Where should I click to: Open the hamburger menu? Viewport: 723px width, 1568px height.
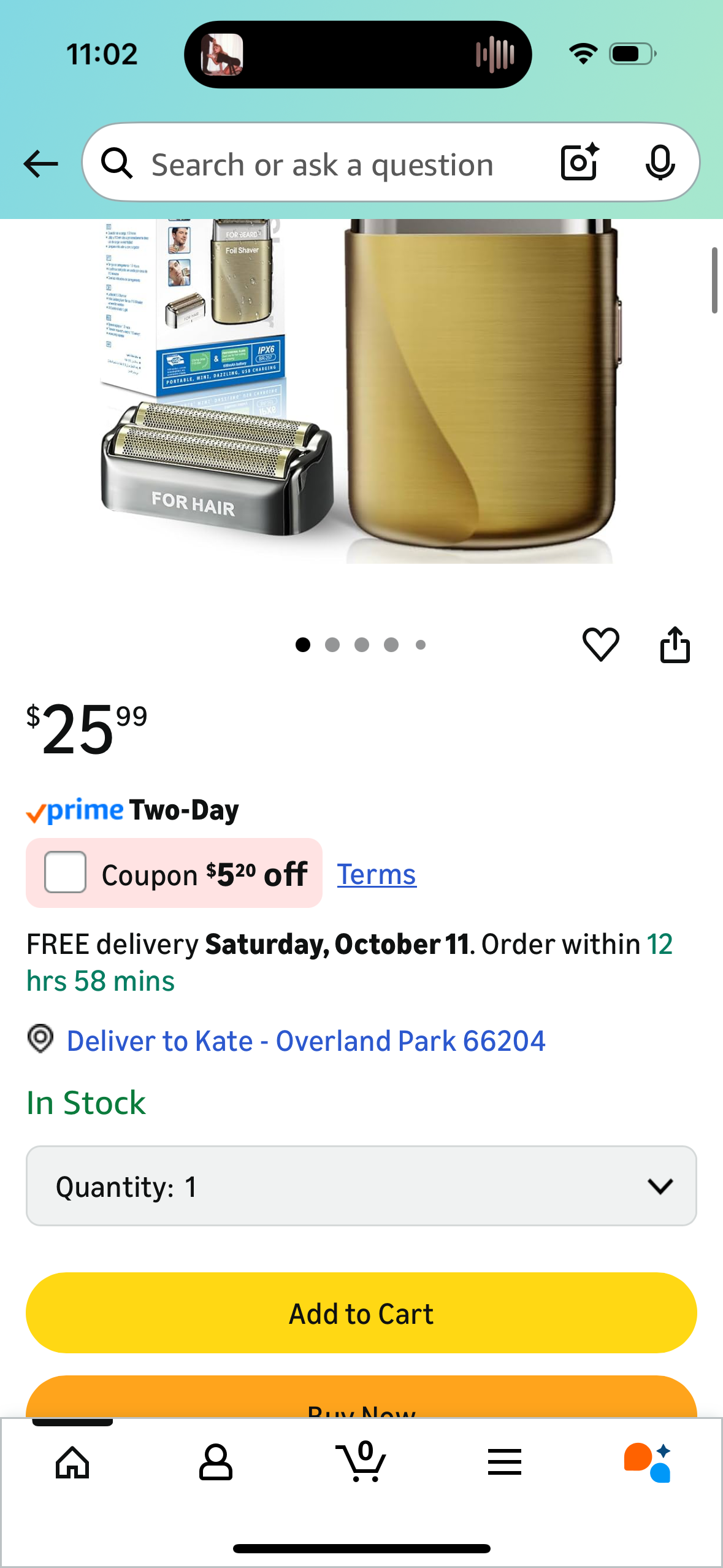[505, 1462]
